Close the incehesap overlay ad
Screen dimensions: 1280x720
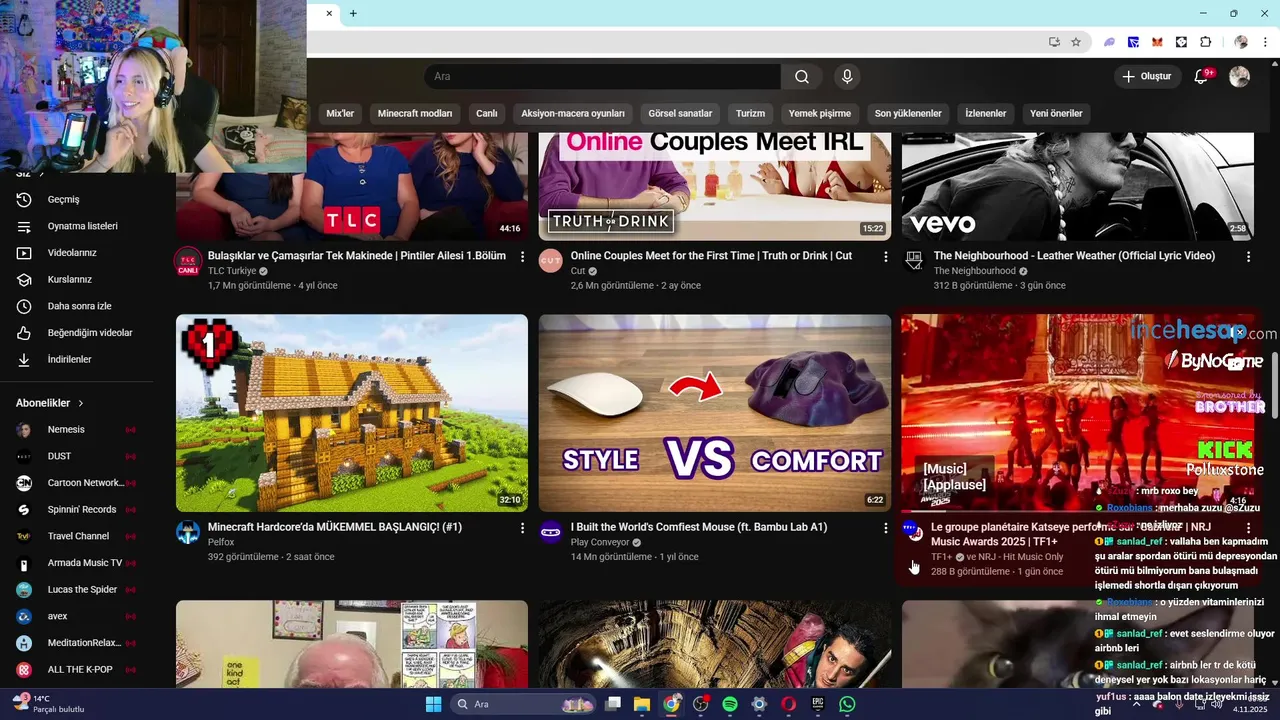click(1239, 332)
